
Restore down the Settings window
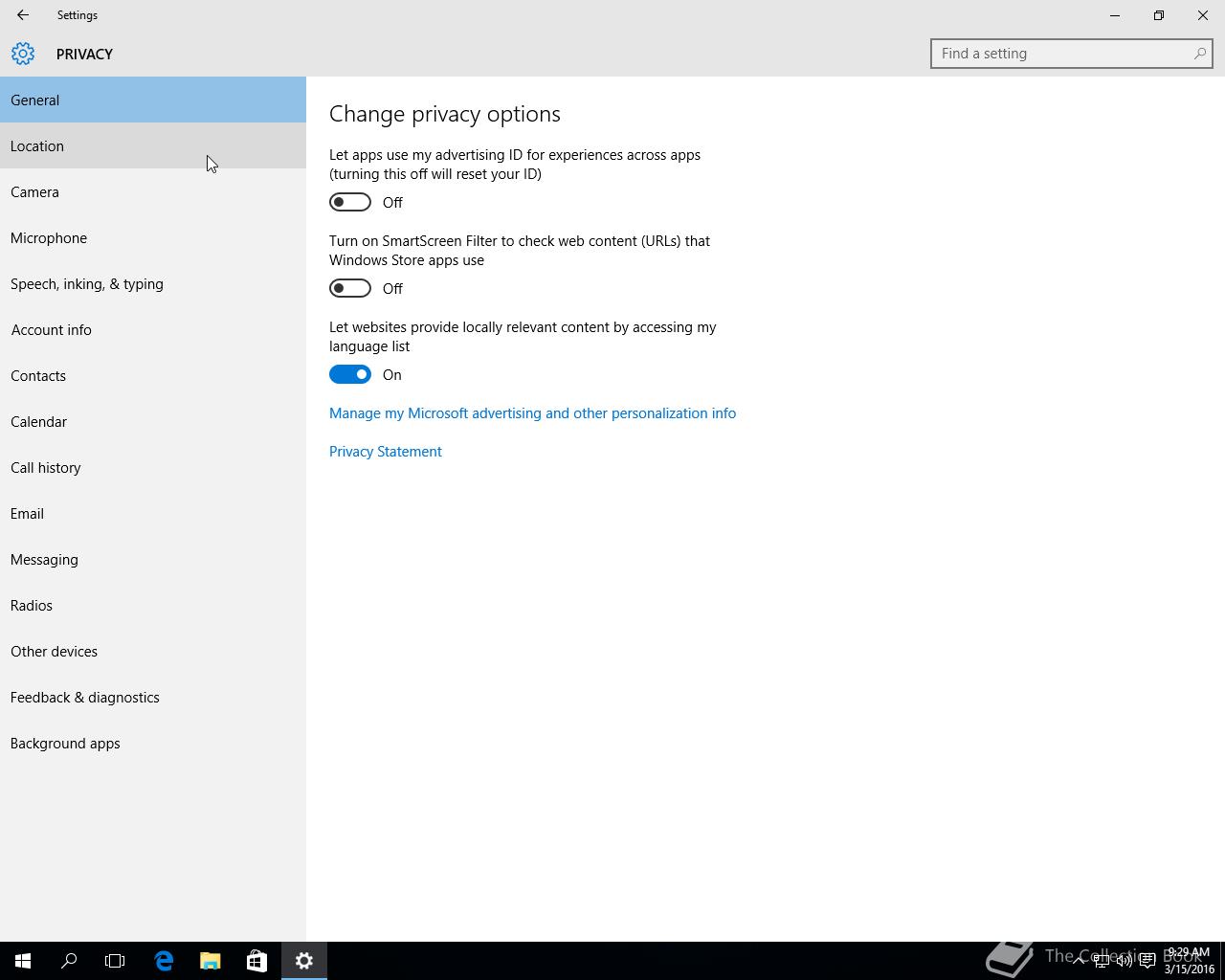pyautogui.click(x=1159, y=15)
